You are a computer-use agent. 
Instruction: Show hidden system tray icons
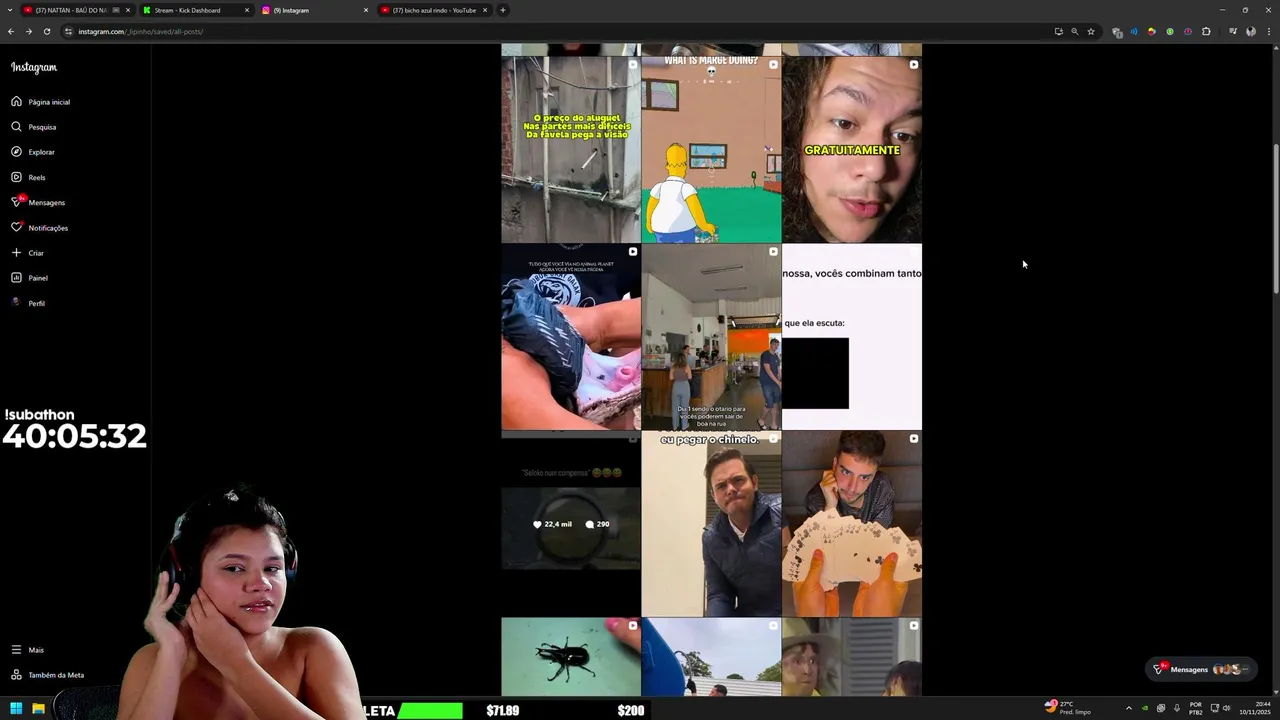pyautogui.click(x=1129, y=708)
